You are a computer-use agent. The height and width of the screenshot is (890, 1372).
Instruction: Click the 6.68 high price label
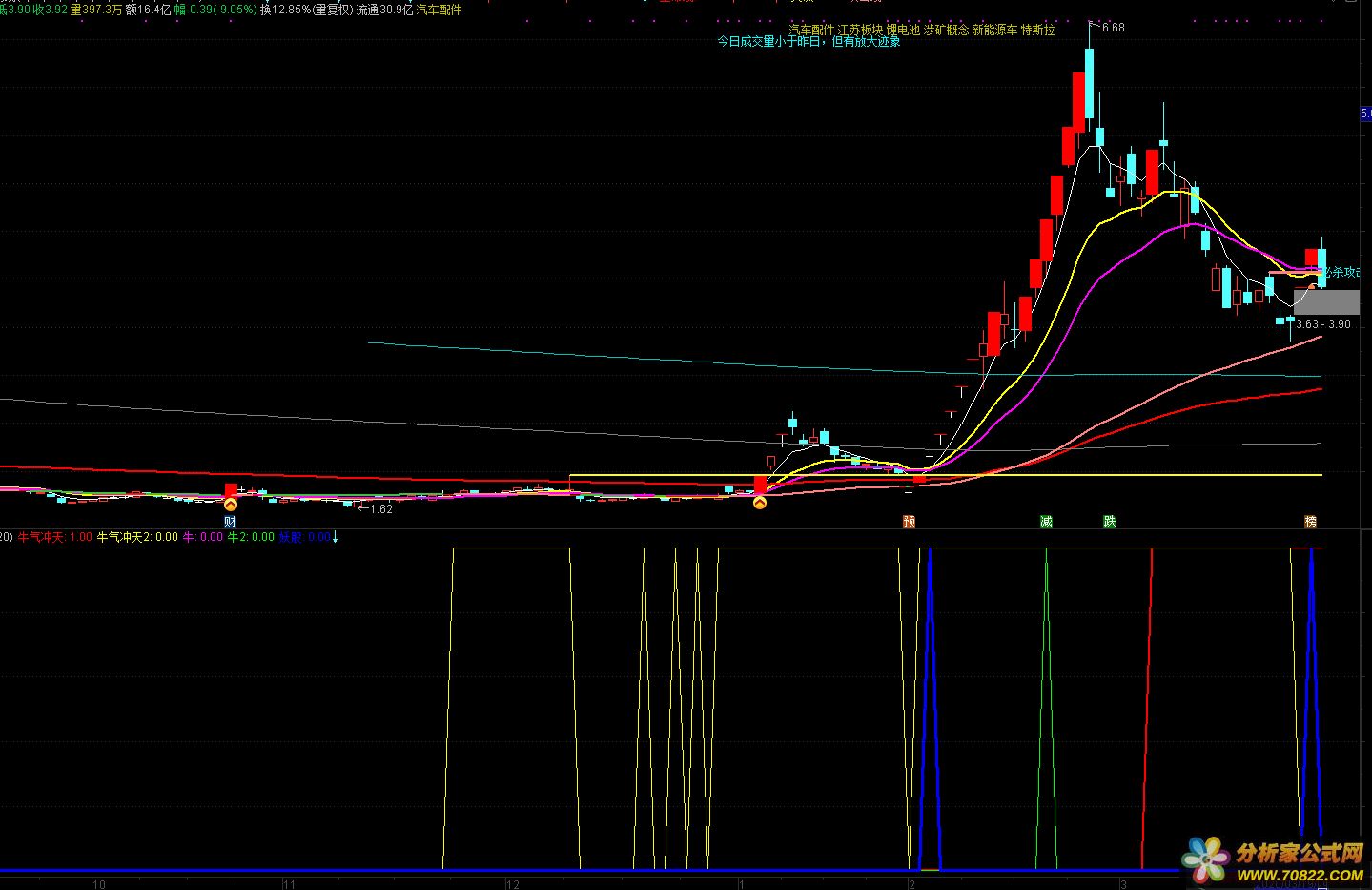point(1113,28)
